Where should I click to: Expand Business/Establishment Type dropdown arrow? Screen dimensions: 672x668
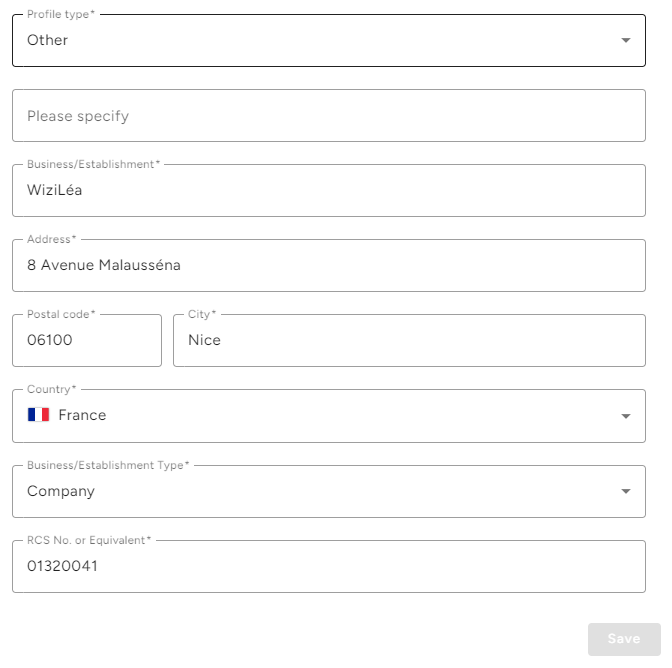pos(626,491)
